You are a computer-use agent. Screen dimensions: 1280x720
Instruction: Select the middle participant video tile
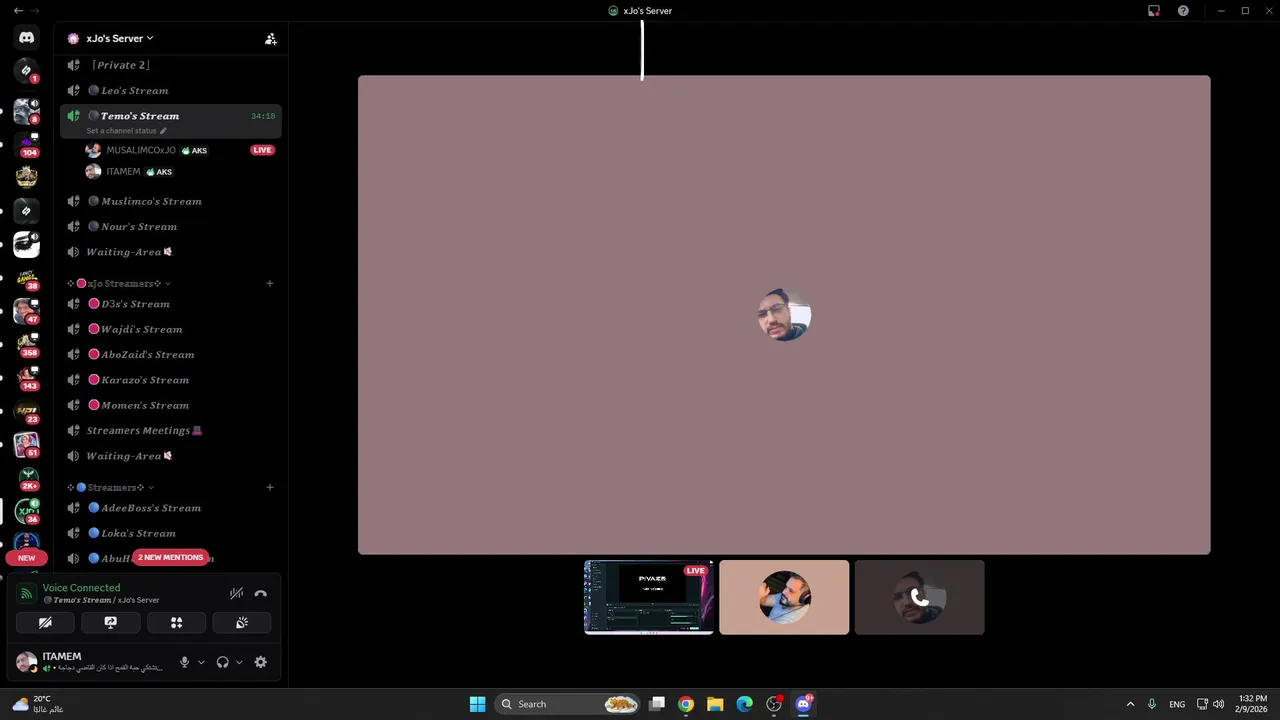point(784,597)
